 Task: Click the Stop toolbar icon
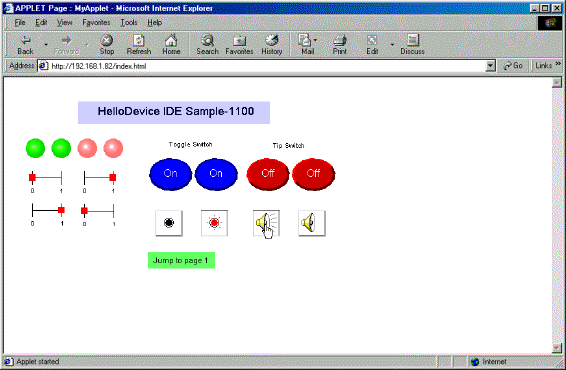(107, 44)
